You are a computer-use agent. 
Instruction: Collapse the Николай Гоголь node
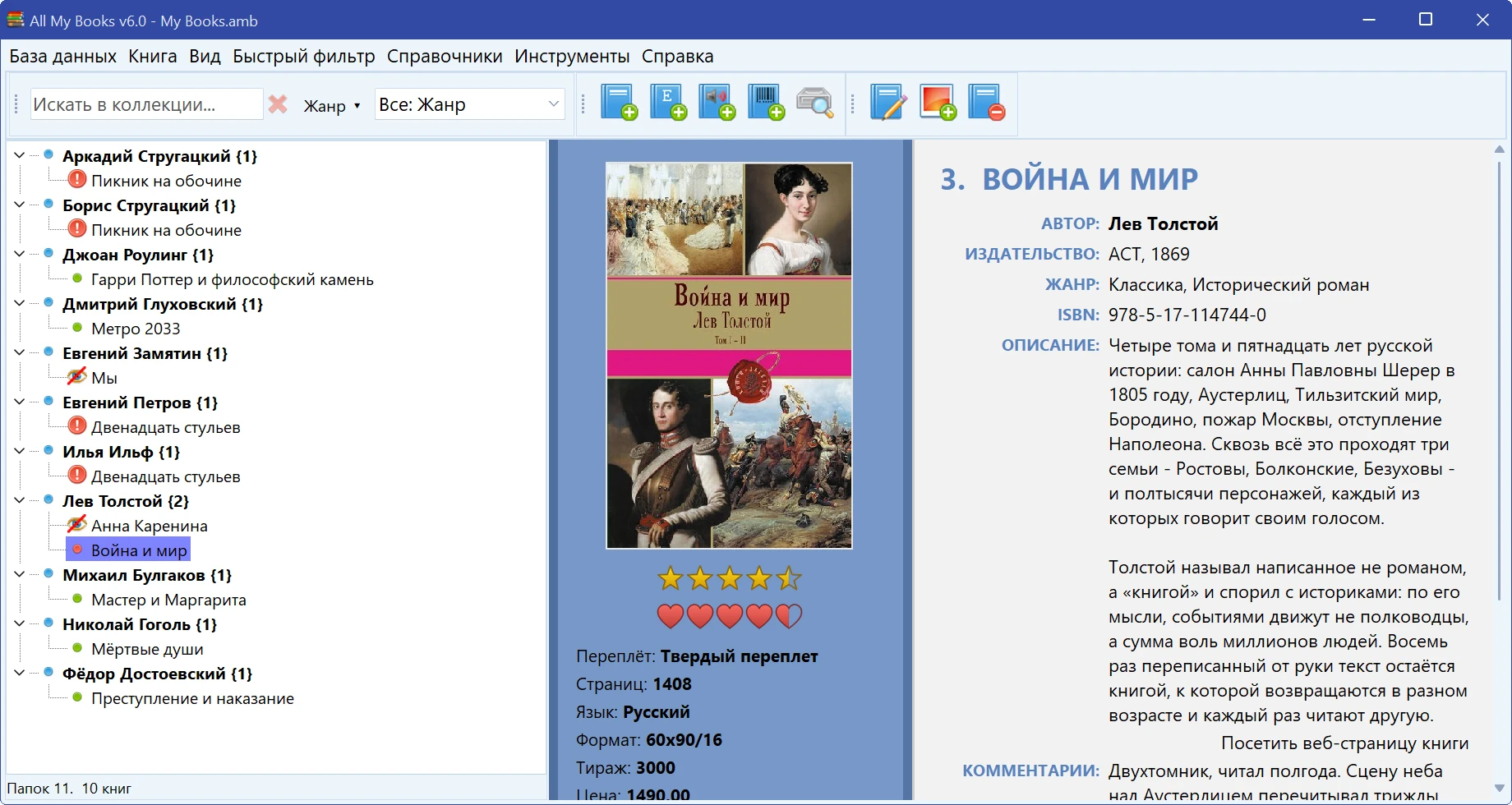[19, 623]
